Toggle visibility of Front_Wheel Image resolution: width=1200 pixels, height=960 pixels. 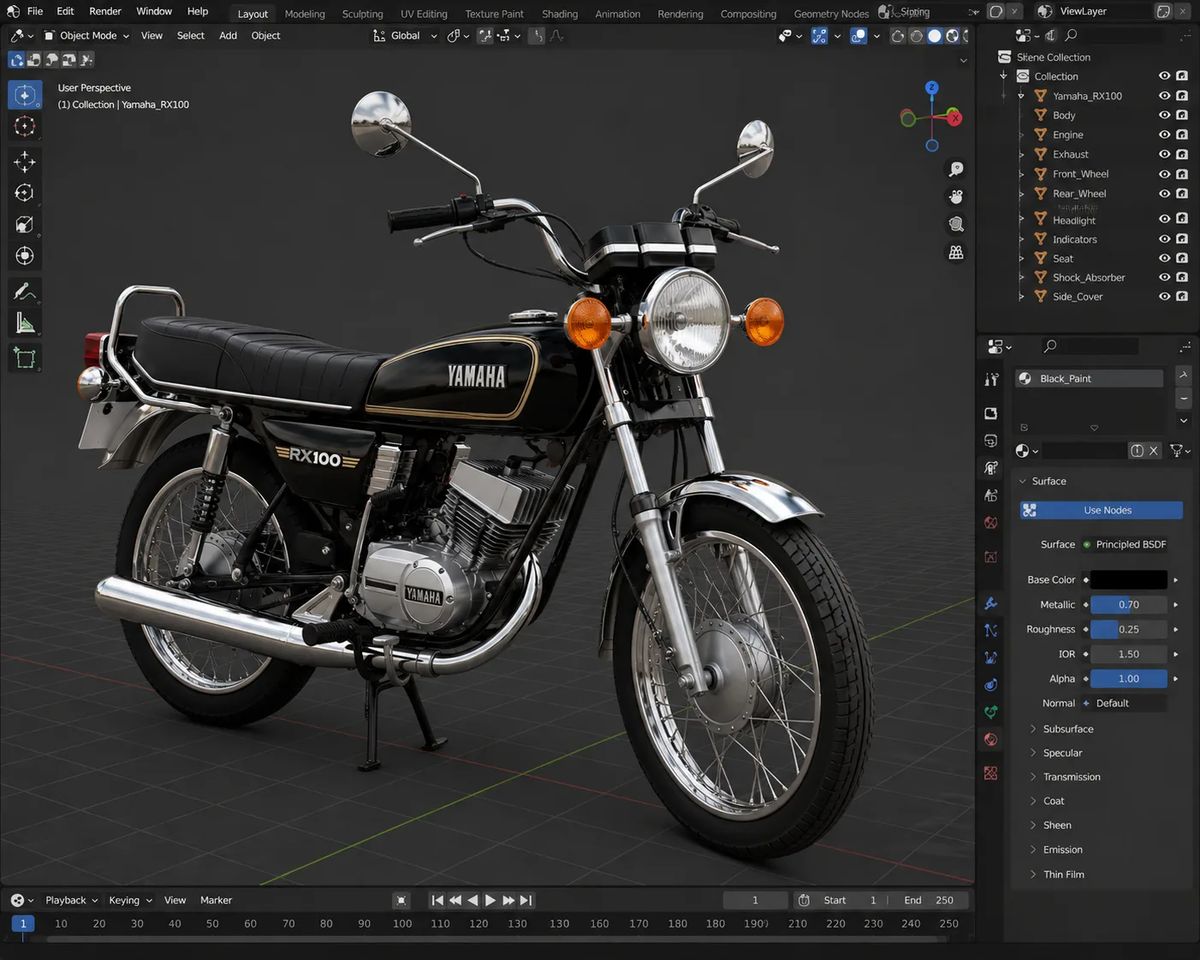[x=1164, y=173]
